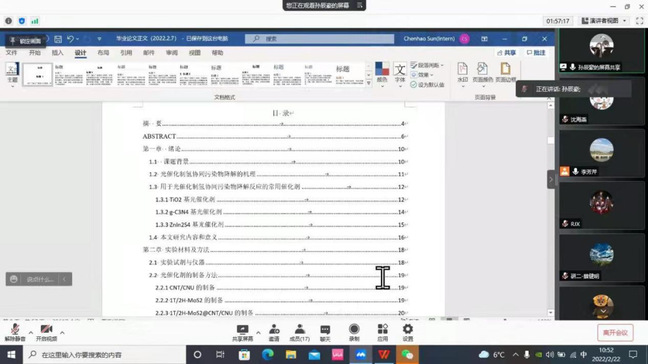Switch to the 插入 ribbon tab
Image resolution: width=648 pixels, height=364 pixels.
coord(57,53)
